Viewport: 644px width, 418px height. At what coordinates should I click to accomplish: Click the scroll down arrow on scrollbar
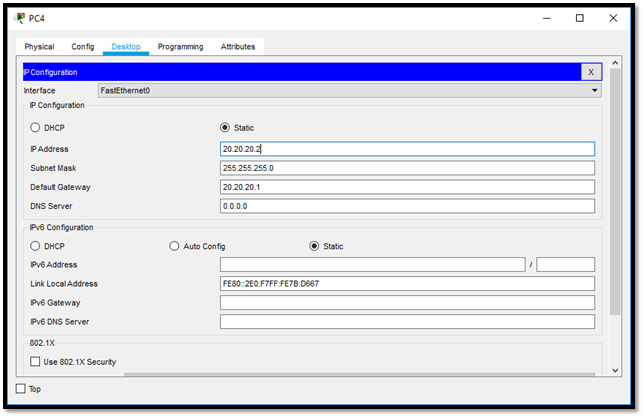tap(614, 370)
